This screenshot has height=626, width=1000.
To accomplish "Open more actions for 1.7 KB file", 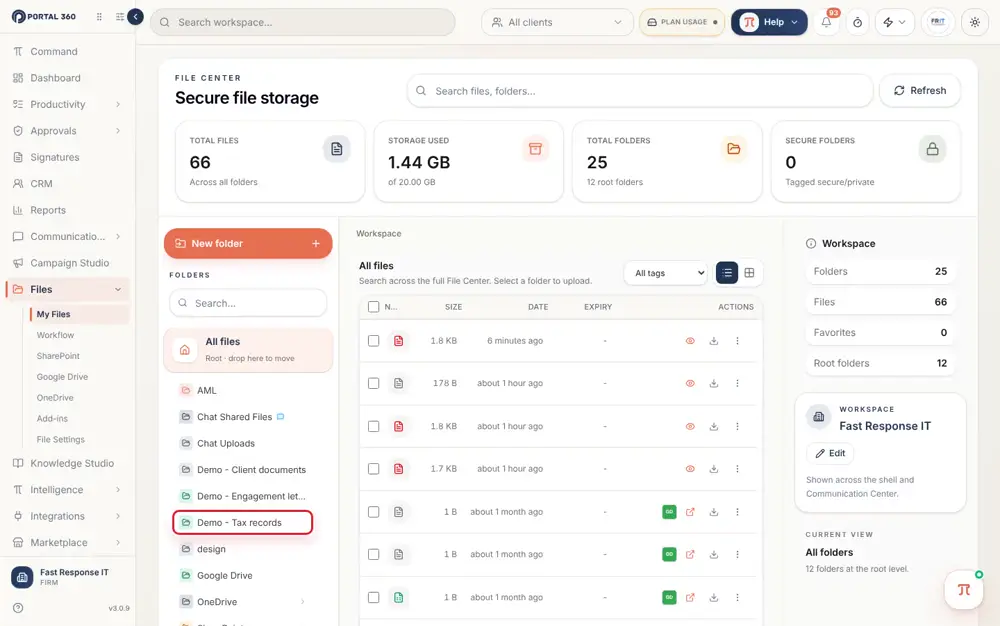I will point(737,469).
